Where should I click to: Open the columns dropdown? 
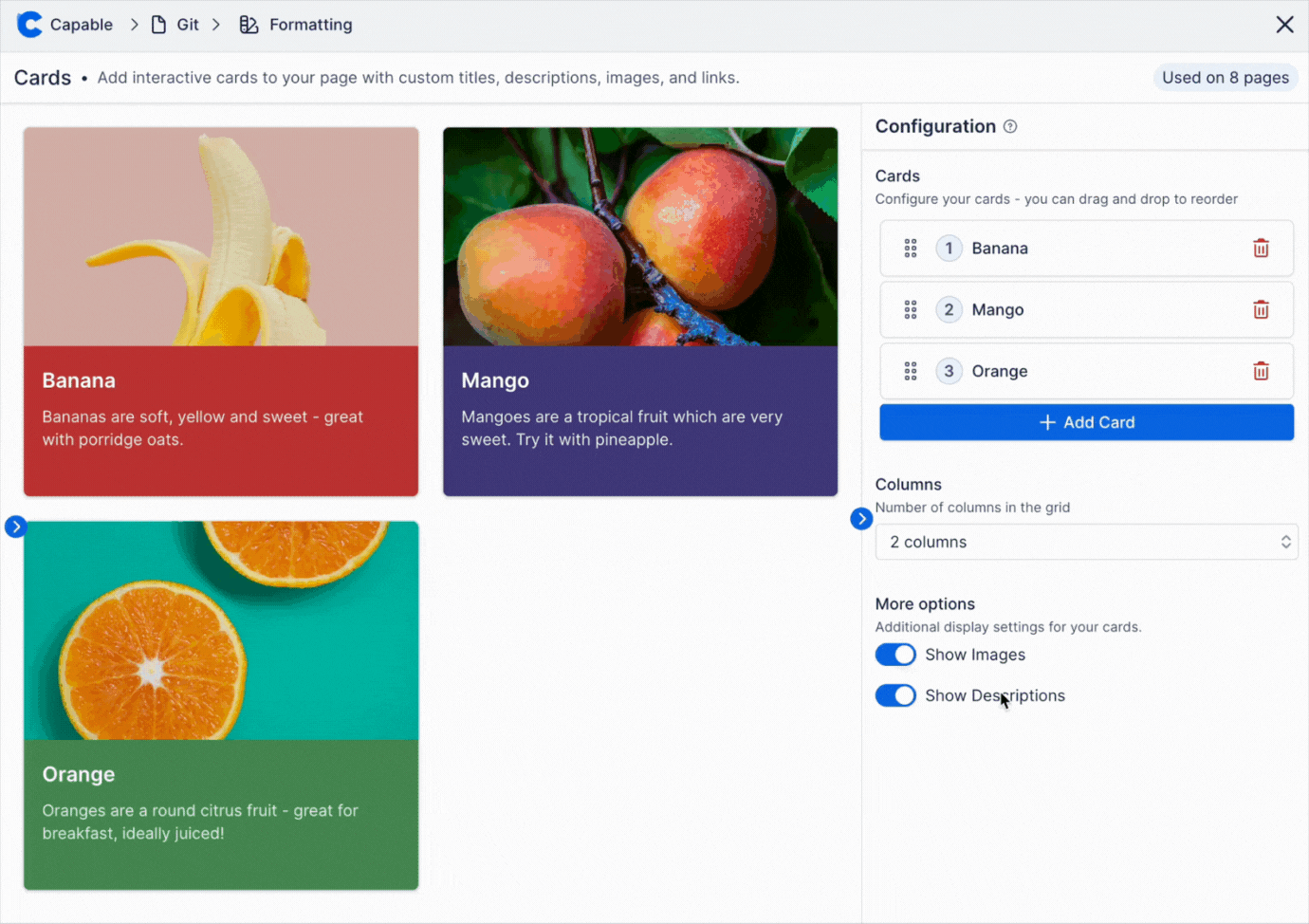click(1086, 542)
